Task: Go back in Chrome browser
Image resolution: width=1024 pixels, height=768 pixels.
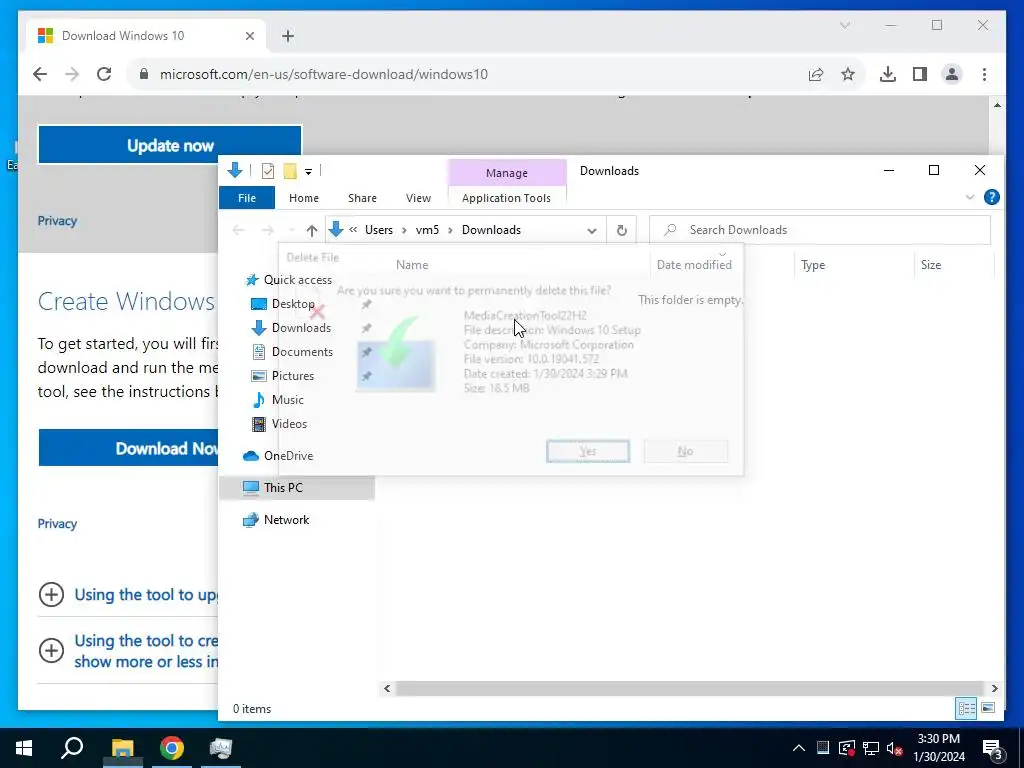Action: coord(40,74)
